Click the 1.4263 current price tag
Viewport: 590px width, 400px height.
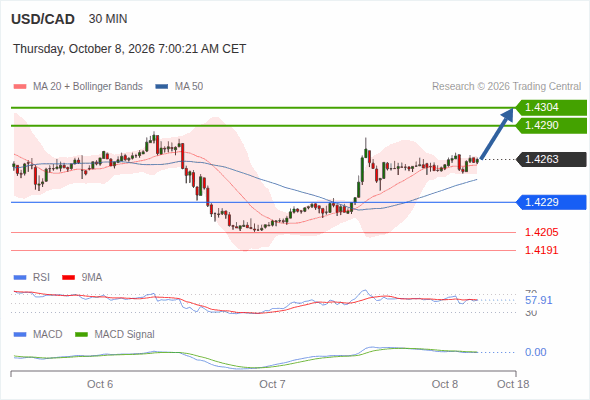point(551,160)
